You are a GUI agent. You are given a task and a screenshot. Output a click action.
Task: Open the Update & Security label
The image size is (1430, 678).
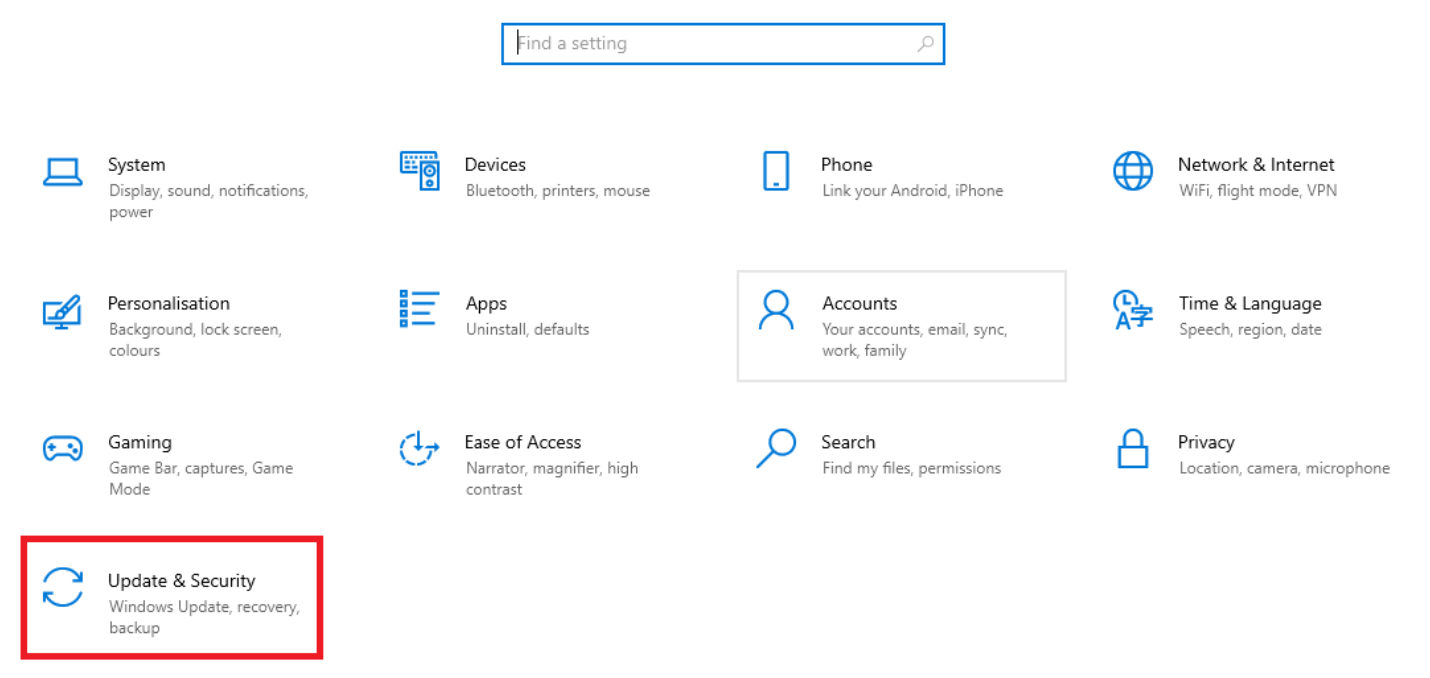[x=182, y=581]
